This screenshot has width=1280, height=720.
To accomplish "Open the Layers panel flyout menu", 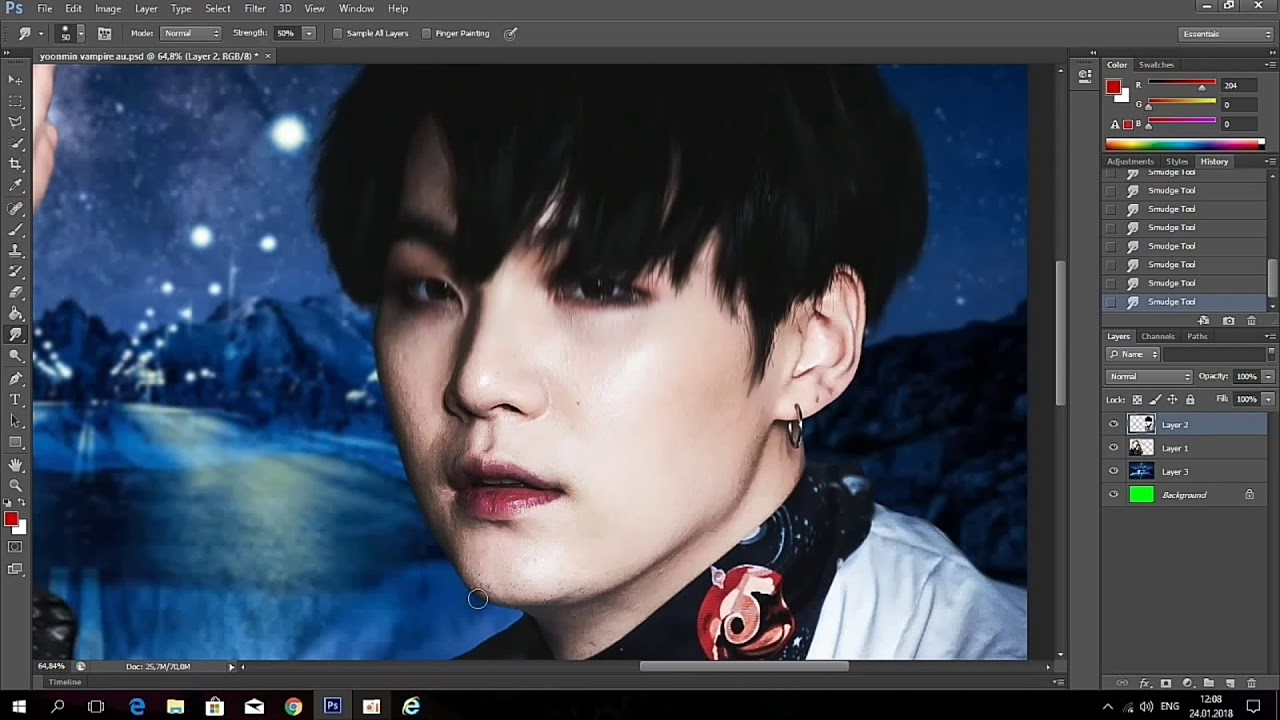I will (x=1270, y=336).
